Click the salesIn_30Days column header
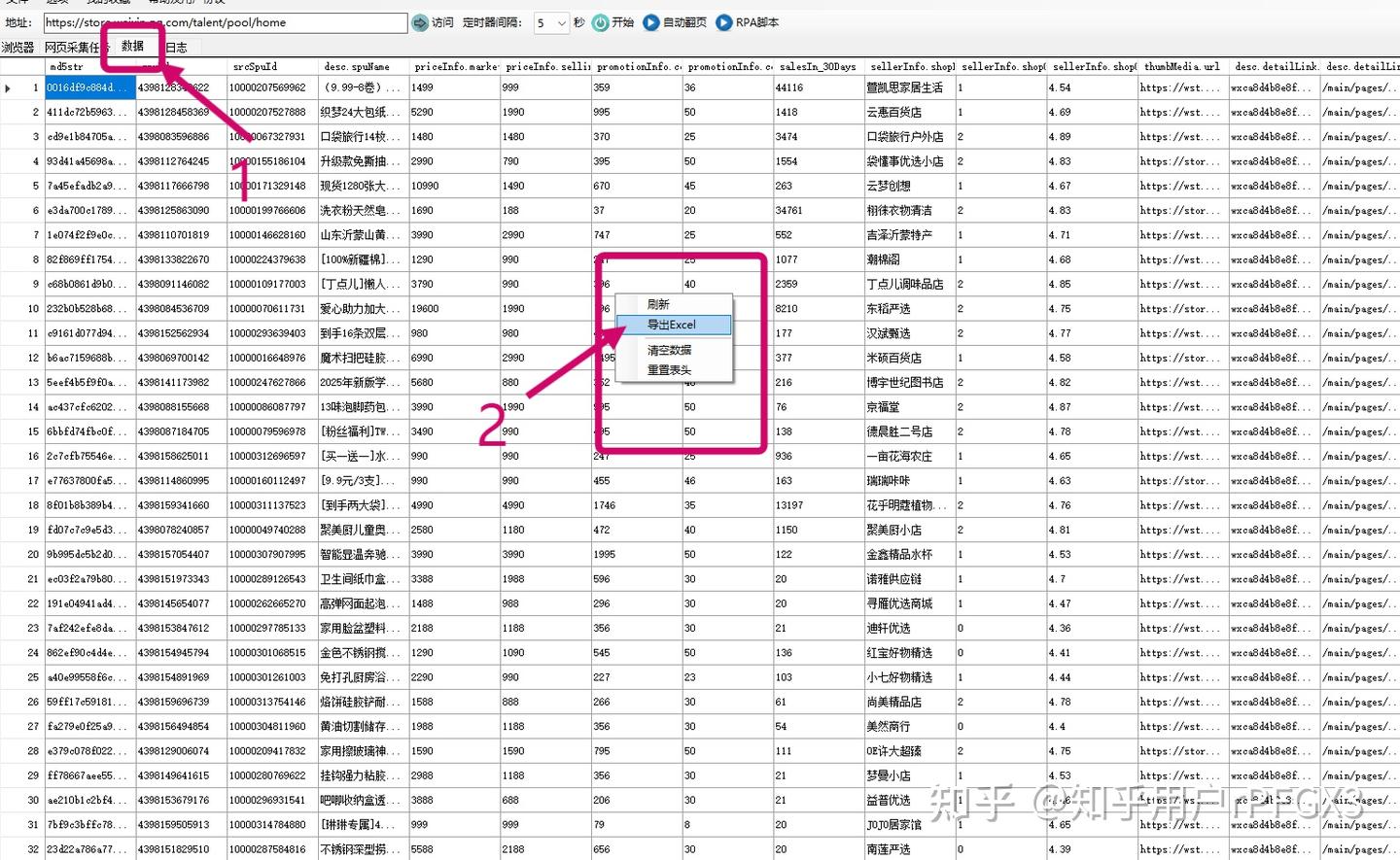 (x=820, y=66)
